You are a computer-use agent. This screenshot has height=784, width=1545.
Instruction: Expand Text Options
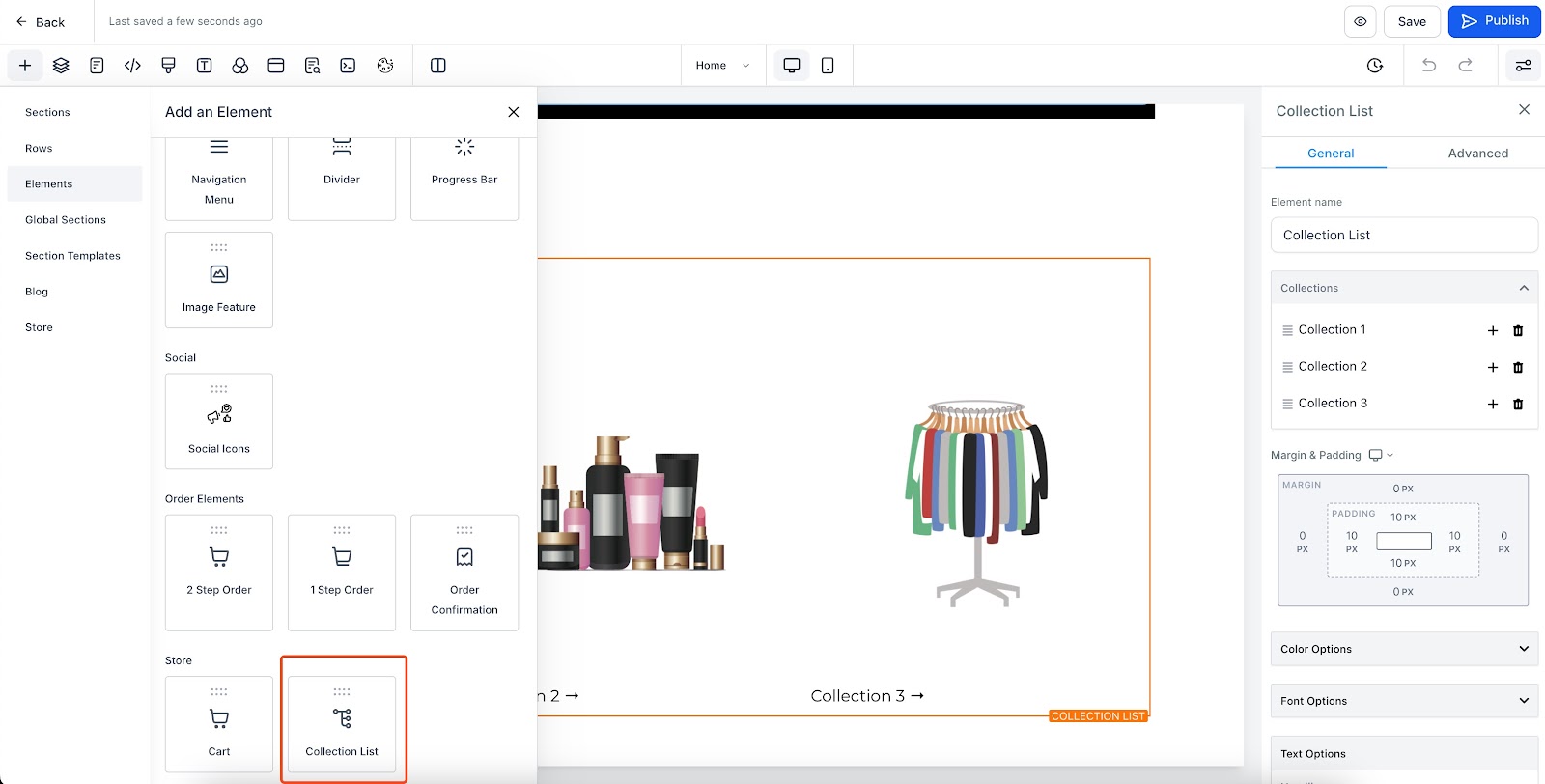(x=1404, y=754)
